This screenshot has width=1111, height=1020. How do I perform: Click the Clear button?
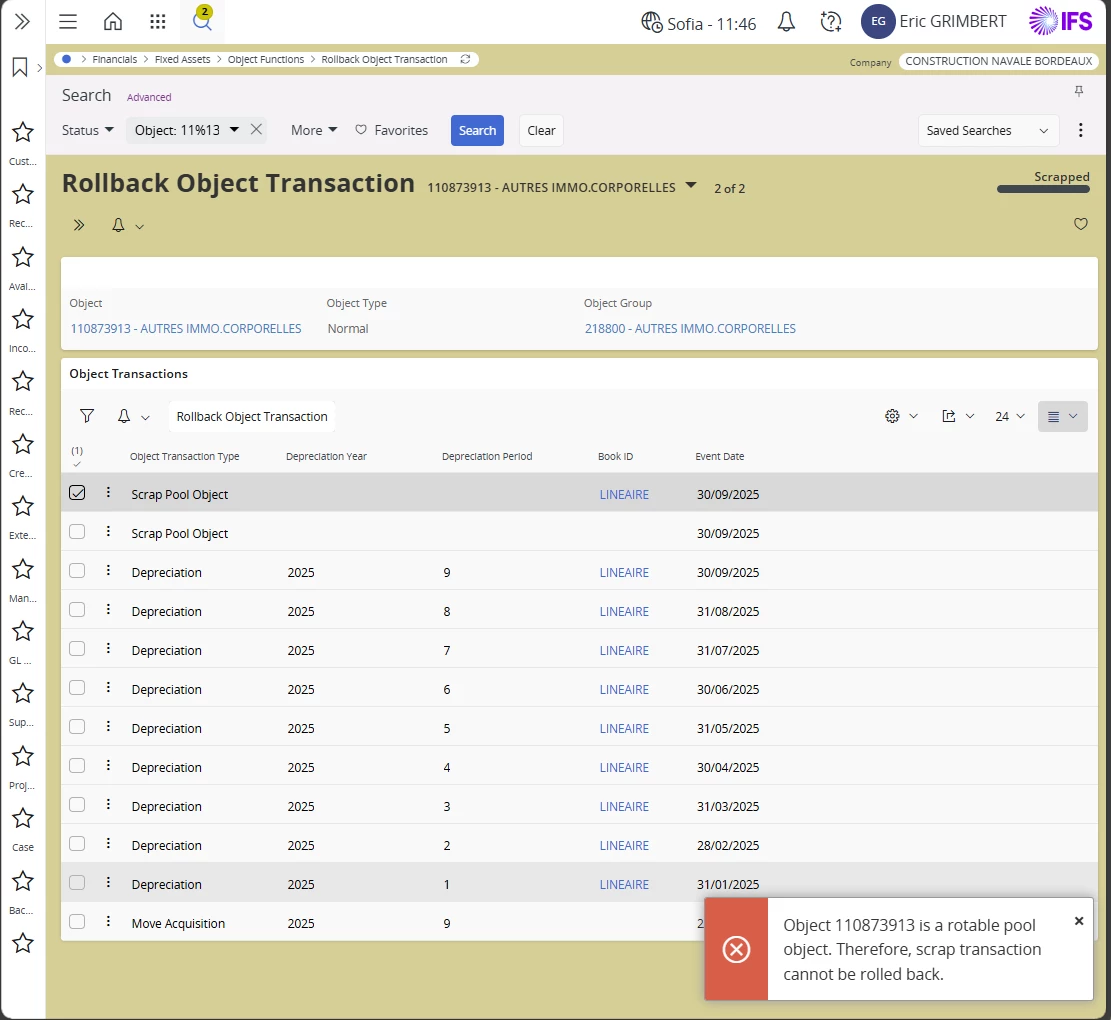pyautogui.click(x=541, y=130)
